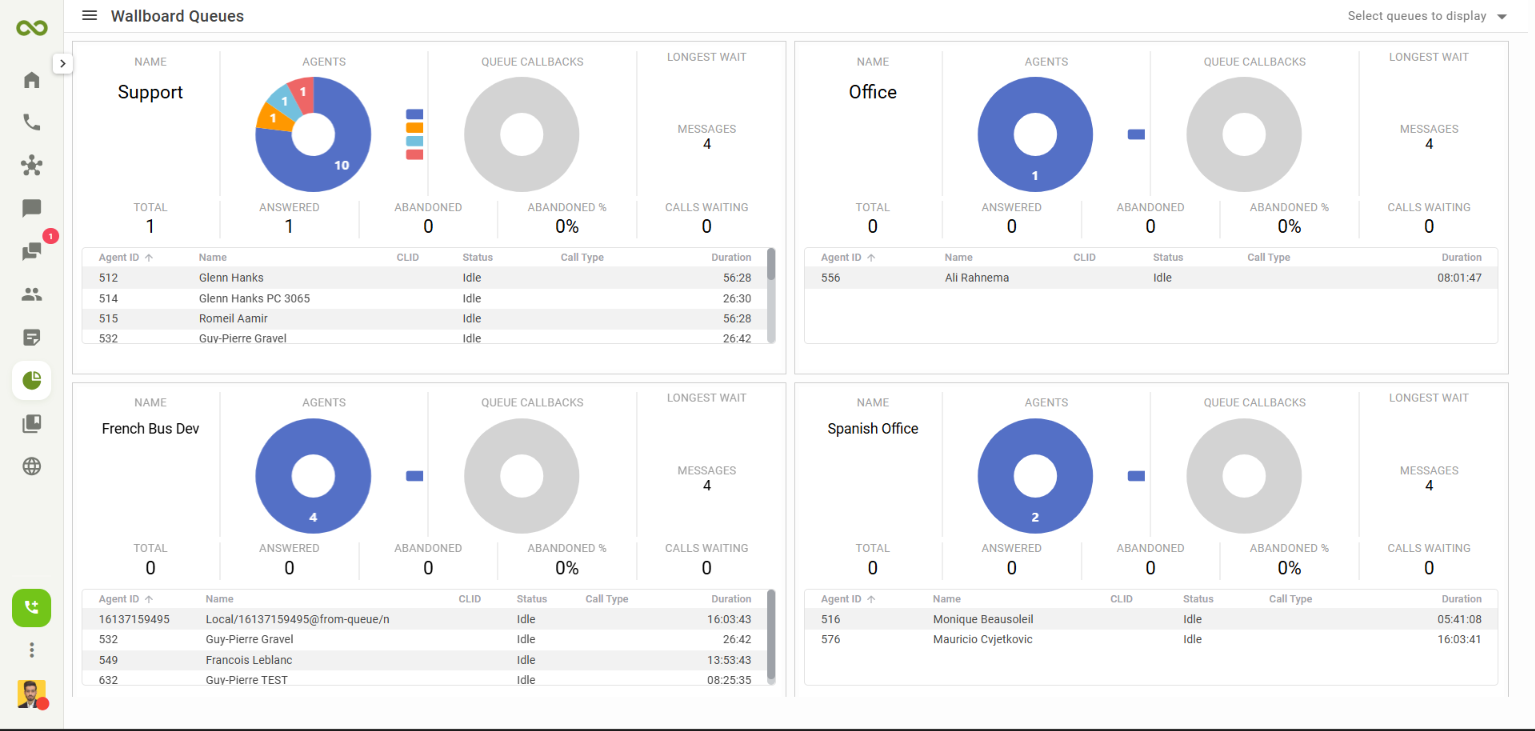Open the globe sidebar icon
The image size is (1535, 731).
32,466
